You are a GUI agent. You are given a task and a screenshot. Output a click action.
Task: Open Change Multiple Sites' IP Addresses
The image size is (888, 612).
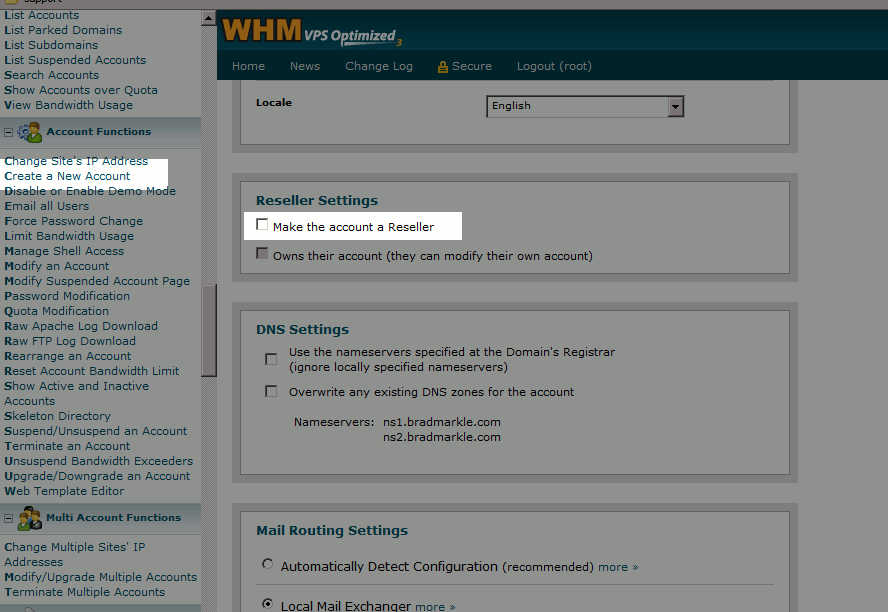tap(75, 554)
